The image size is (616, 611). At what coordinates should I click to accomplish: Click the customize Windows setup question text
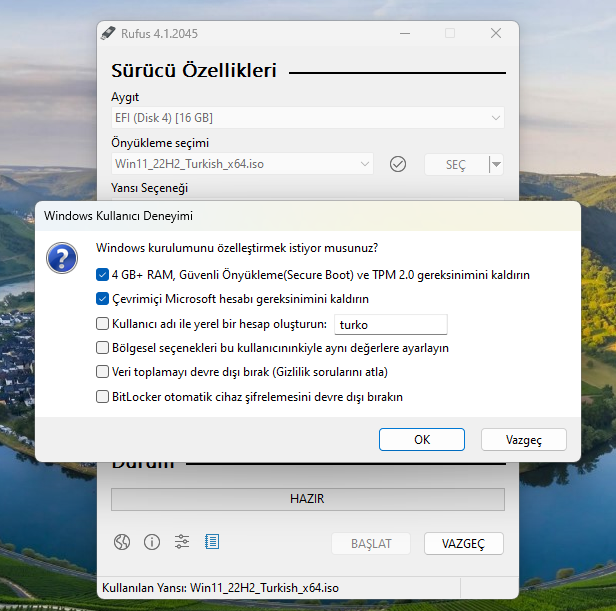(237, 248)
